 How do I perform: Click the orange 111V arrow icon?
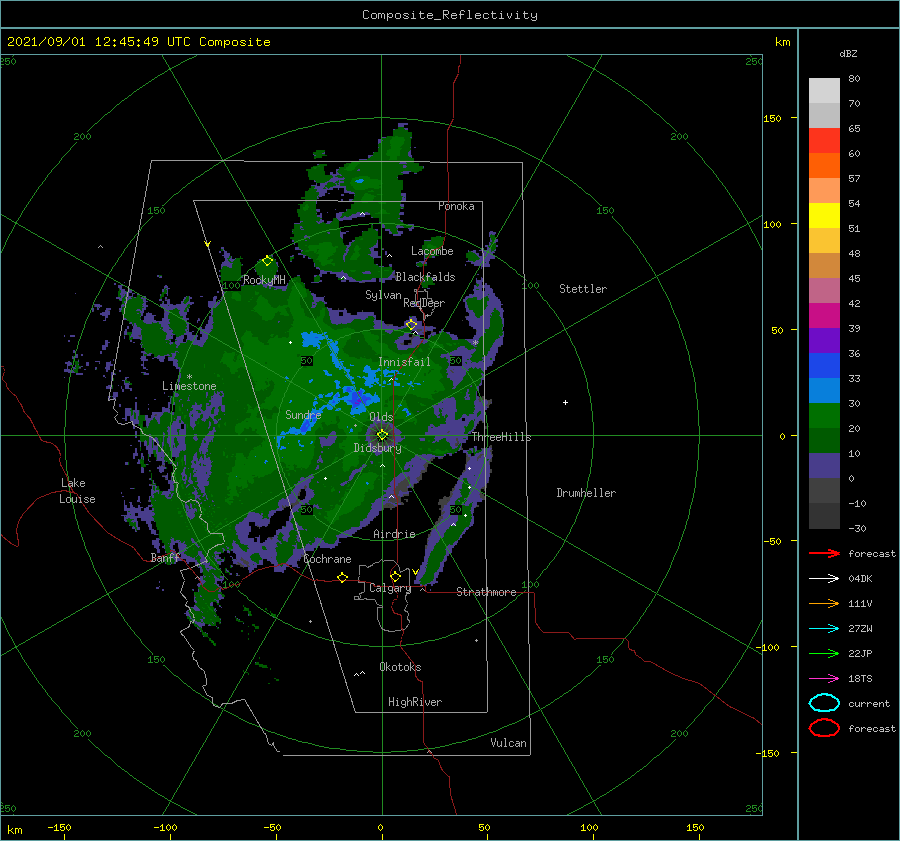[x=824, y=603]
